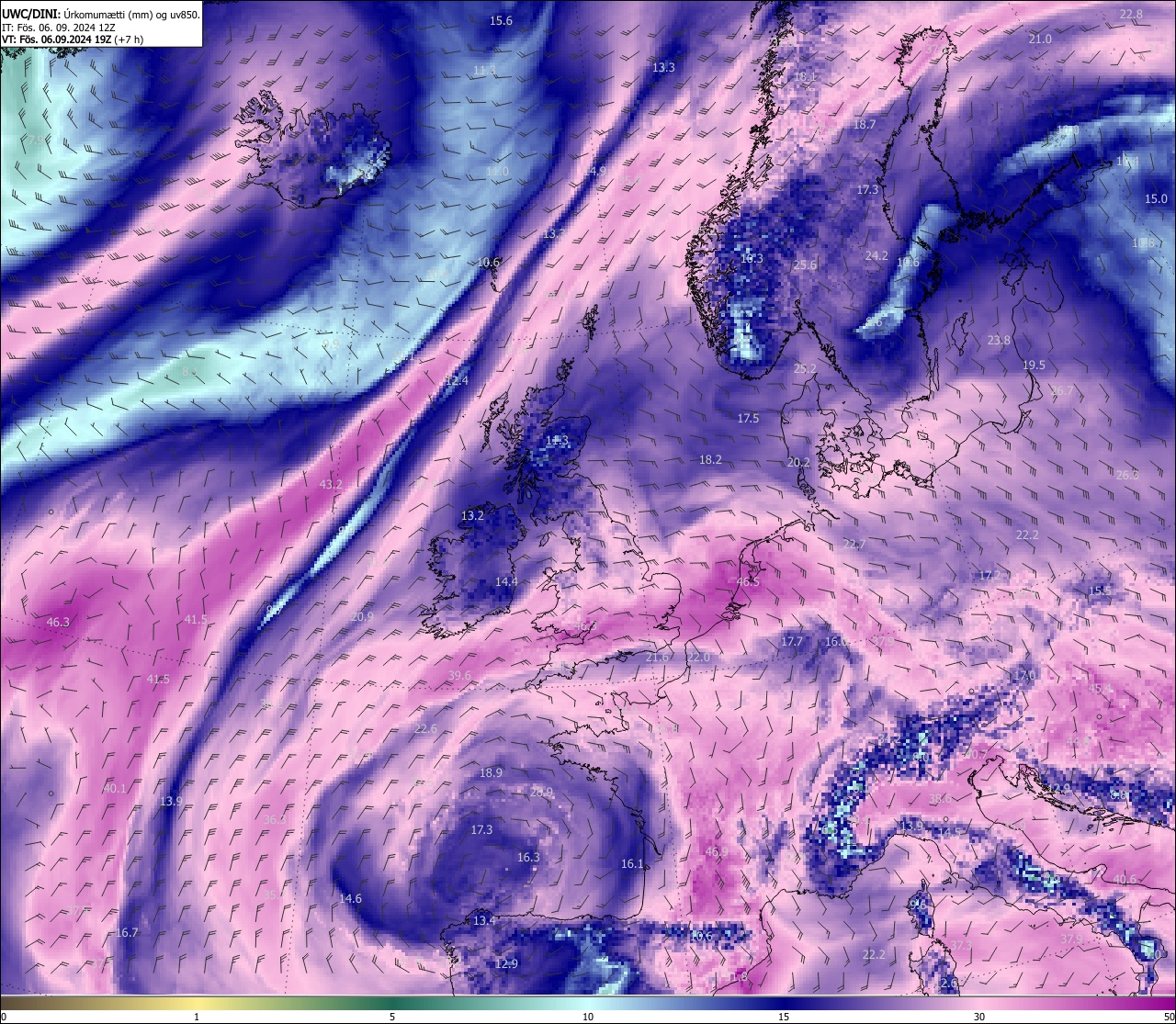Click the 17.7 value label

click(x=792, y=641)
